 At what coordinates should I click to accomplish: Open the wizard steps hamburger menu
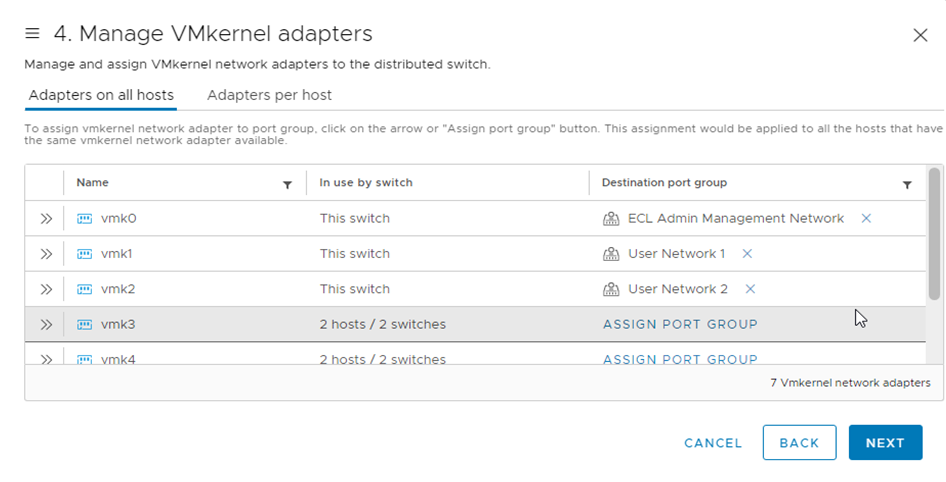[x=32, y=34]
